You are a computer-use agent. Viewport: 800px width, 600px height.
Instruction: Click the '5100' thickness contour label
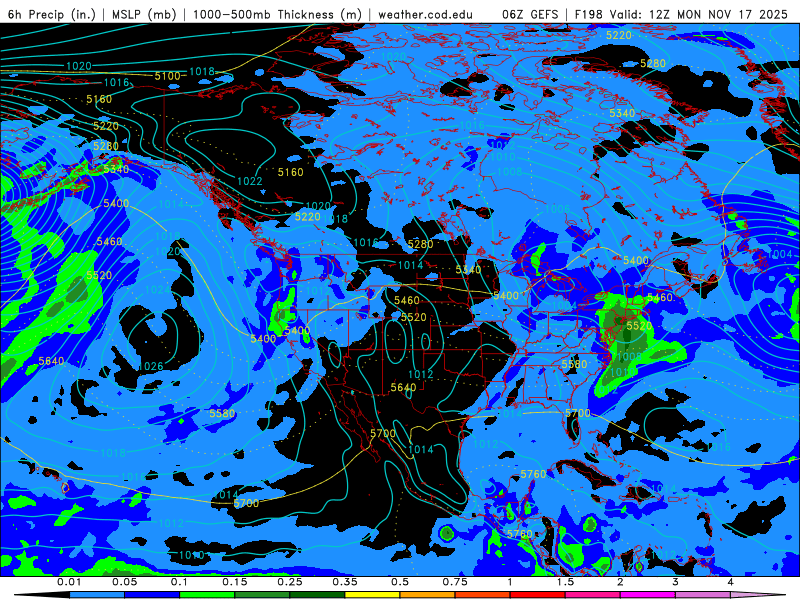coord(167,76)
